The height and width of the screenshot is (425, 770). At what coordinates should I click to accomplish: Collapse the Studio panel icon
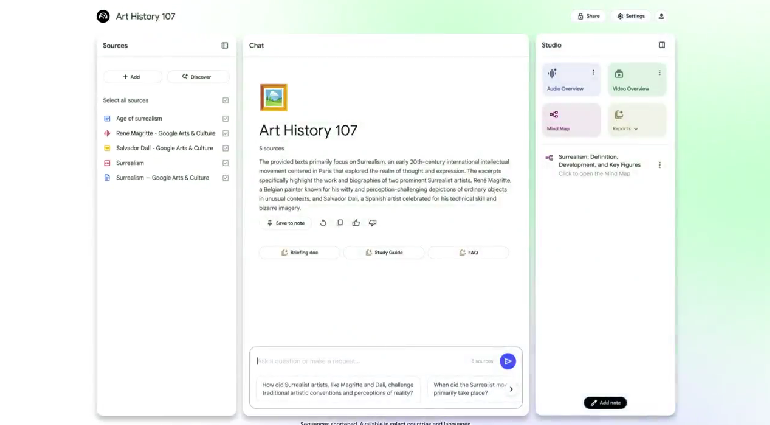[661, 45]
